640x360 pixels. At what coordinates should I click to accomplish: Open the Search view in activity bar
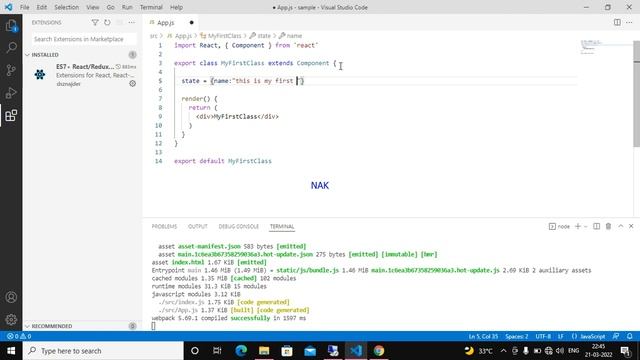[11, 47]
